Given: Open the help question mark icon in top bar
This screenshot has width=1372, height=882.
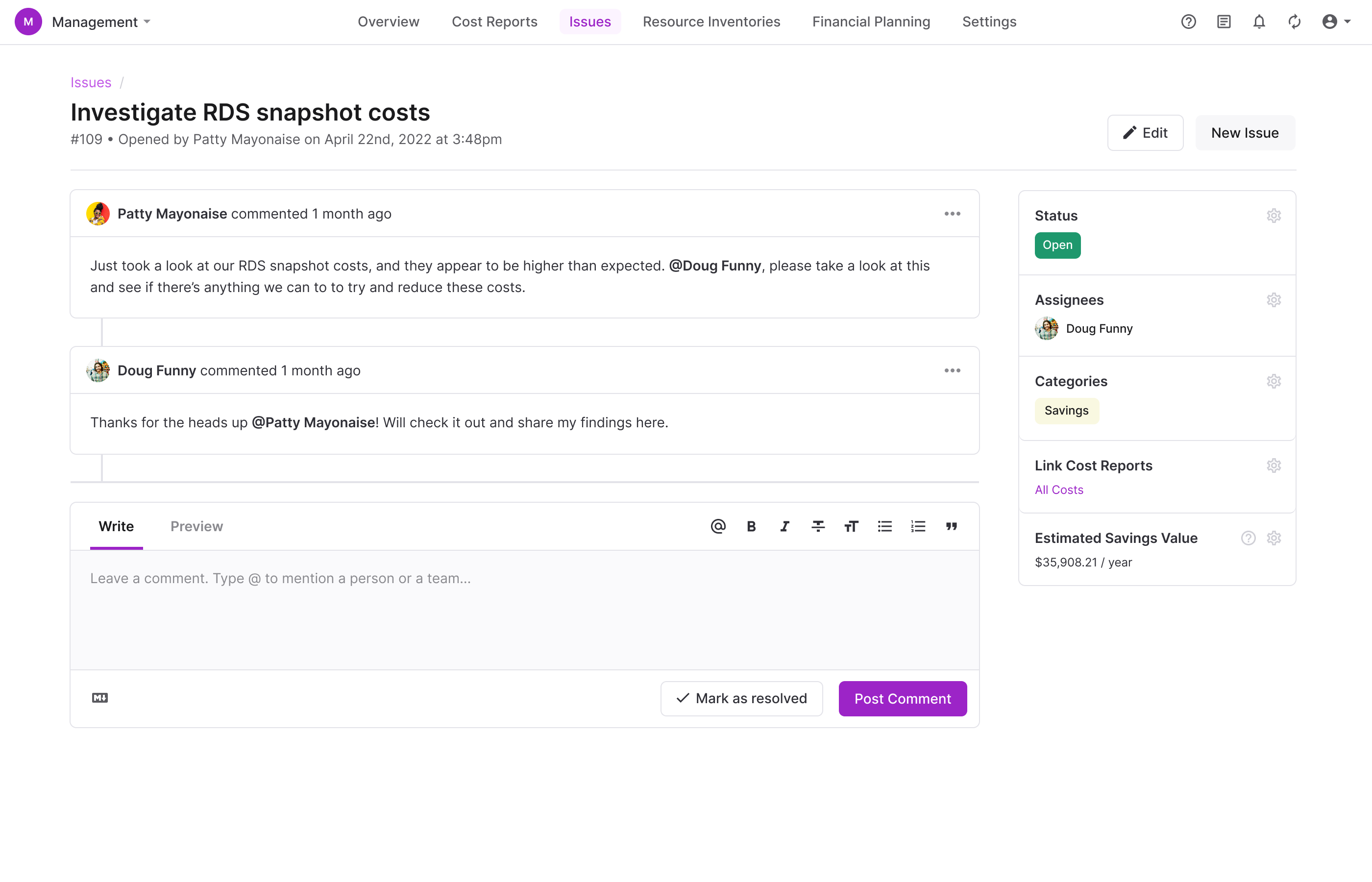Looking at the screenshot, I should (x=1188, y=22).
